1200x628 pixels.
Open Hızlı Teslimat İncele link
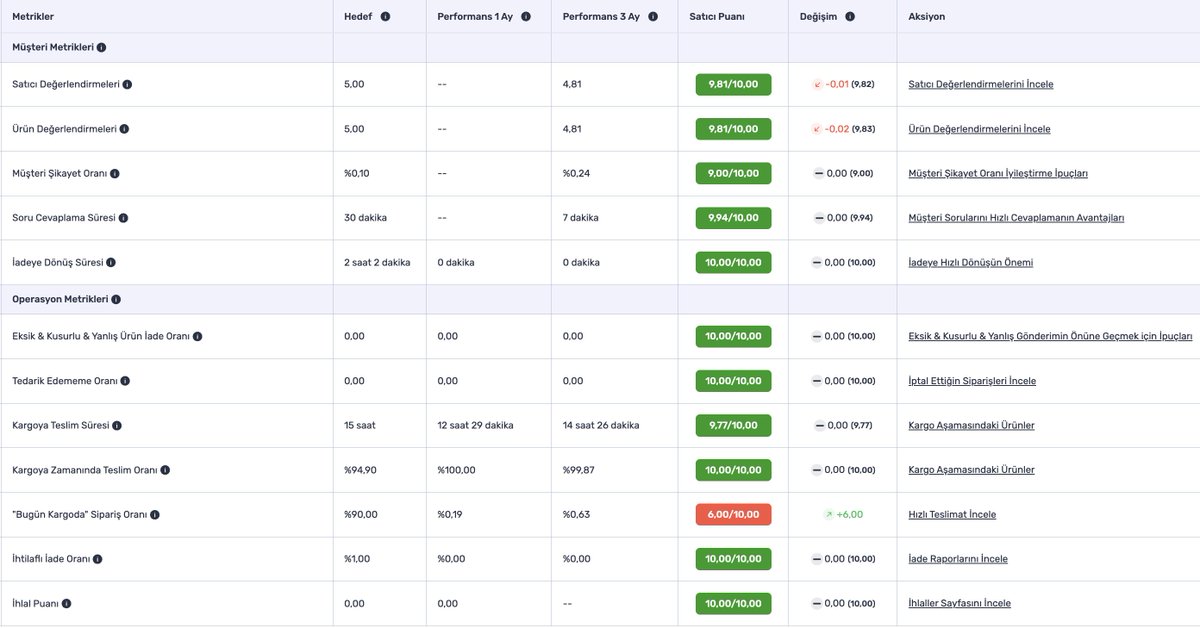point(952,515)
